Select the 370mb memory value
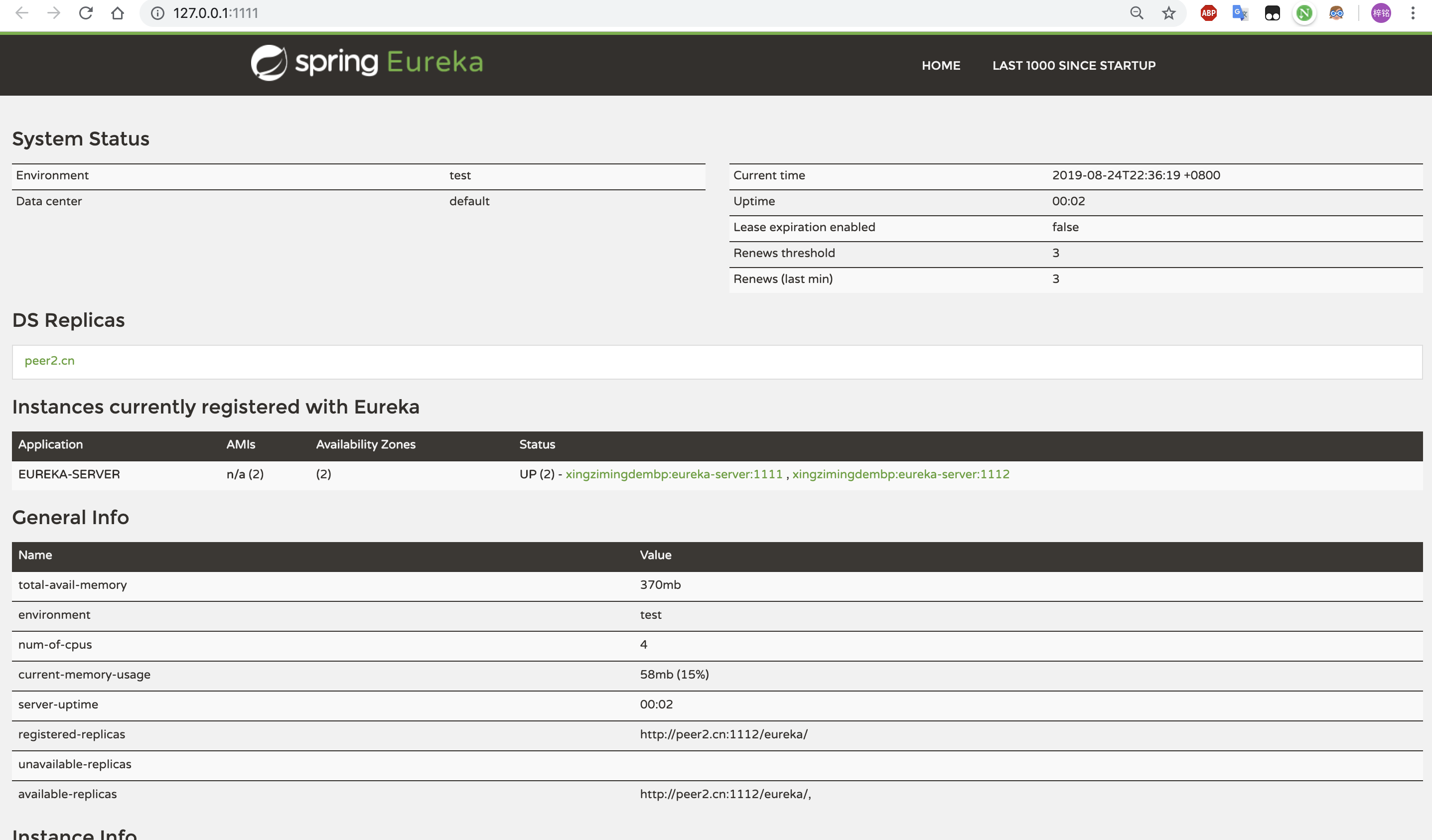 [660, 585]
